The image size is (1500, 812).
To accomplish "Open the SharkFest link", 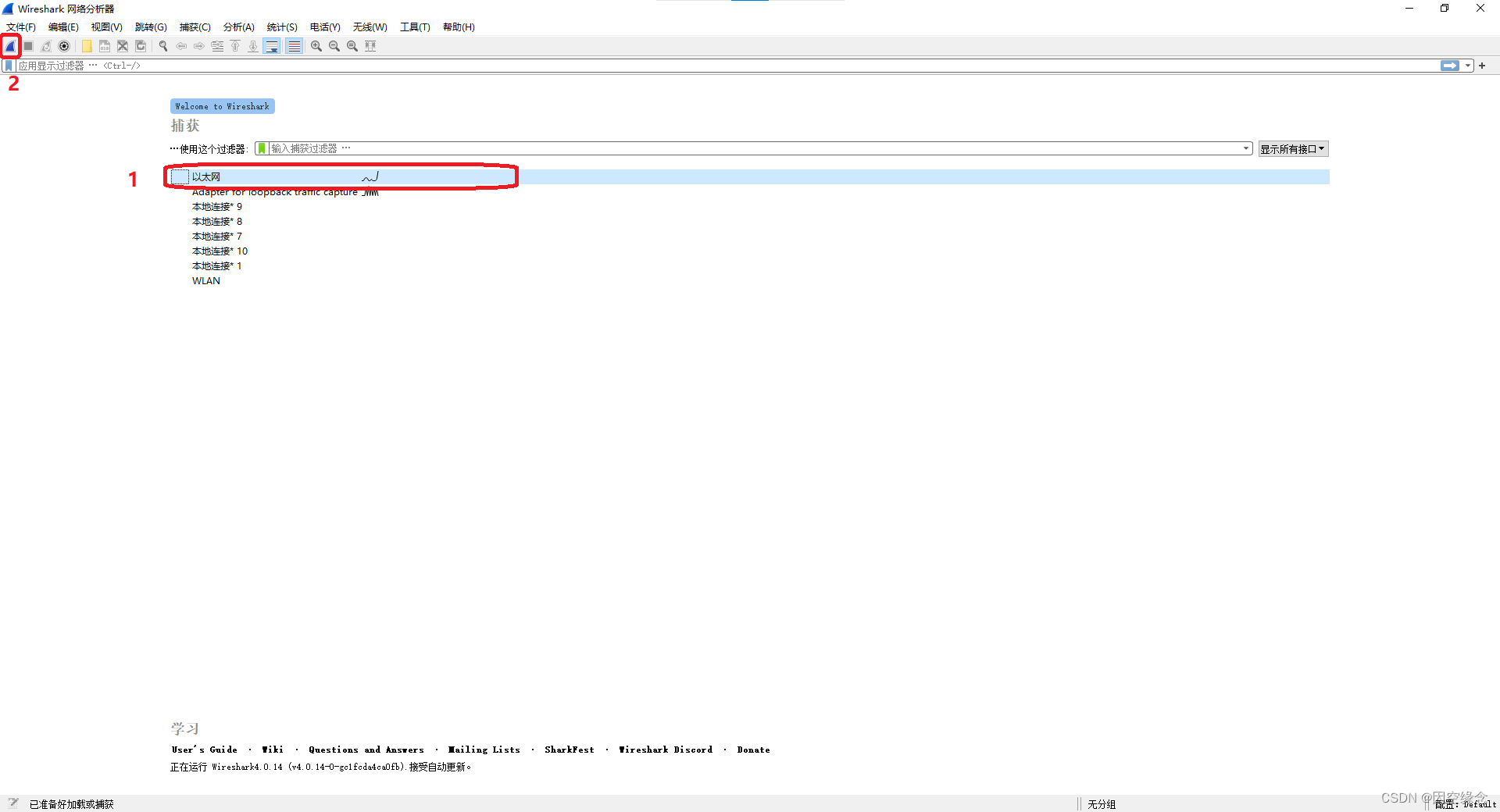I will coord(570,750).
